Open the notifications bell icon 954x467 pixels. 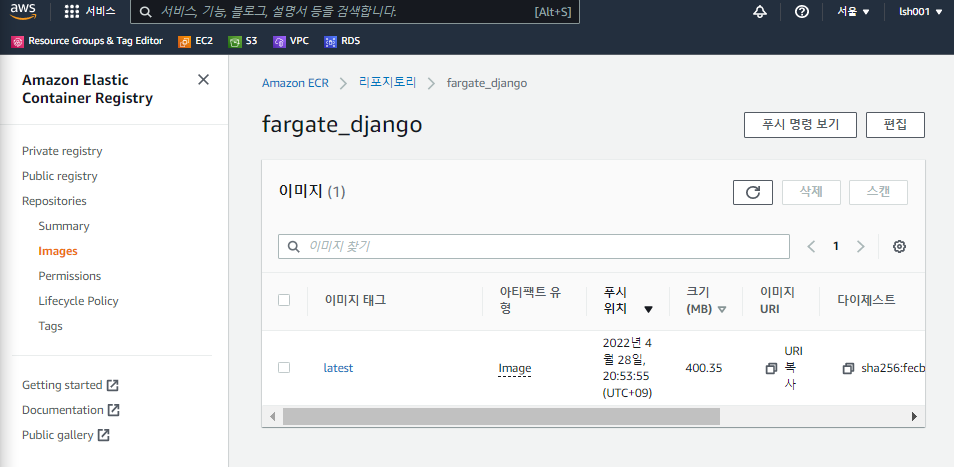[x=760, y=12]
